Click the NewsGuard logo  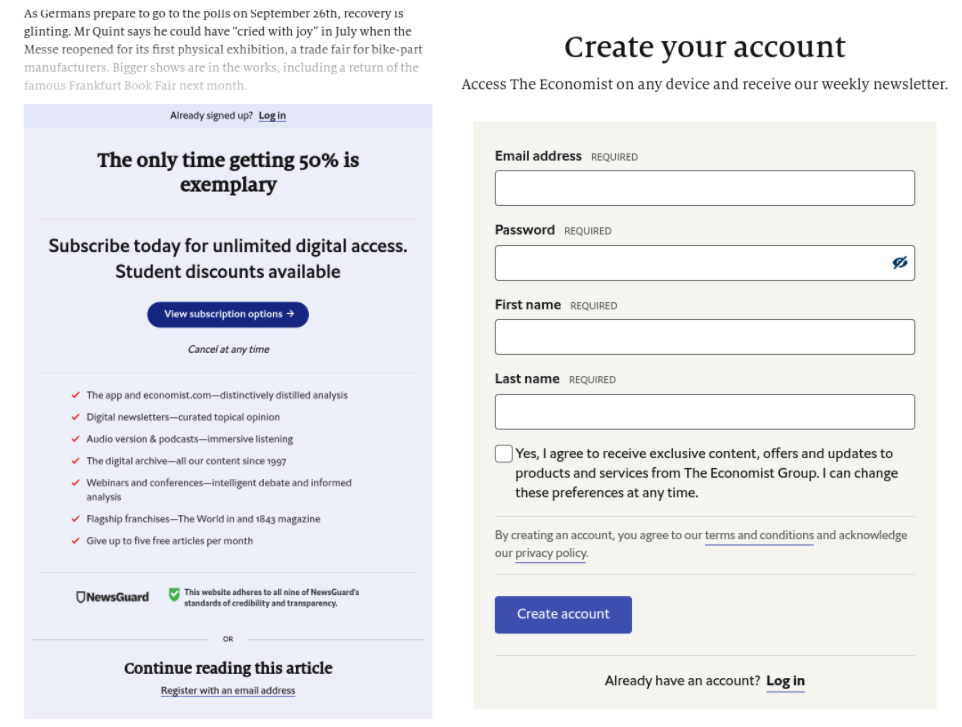[112, 597]
